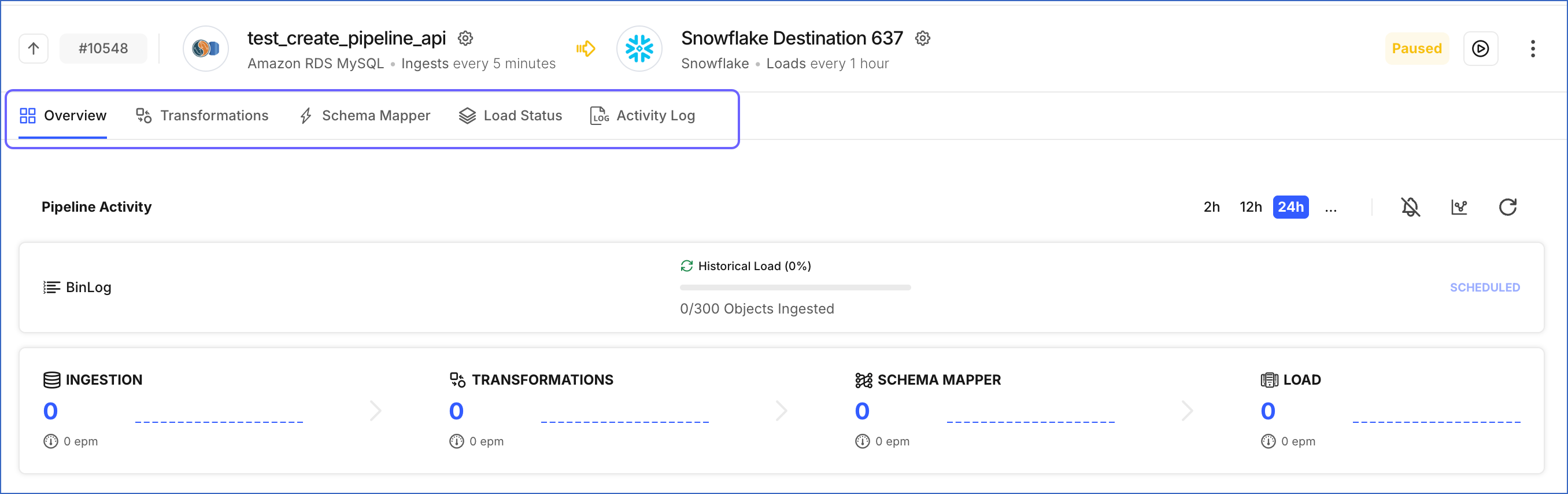
Task: Click the back arrow icon beside #10548
Action: [x=34, y=48]
